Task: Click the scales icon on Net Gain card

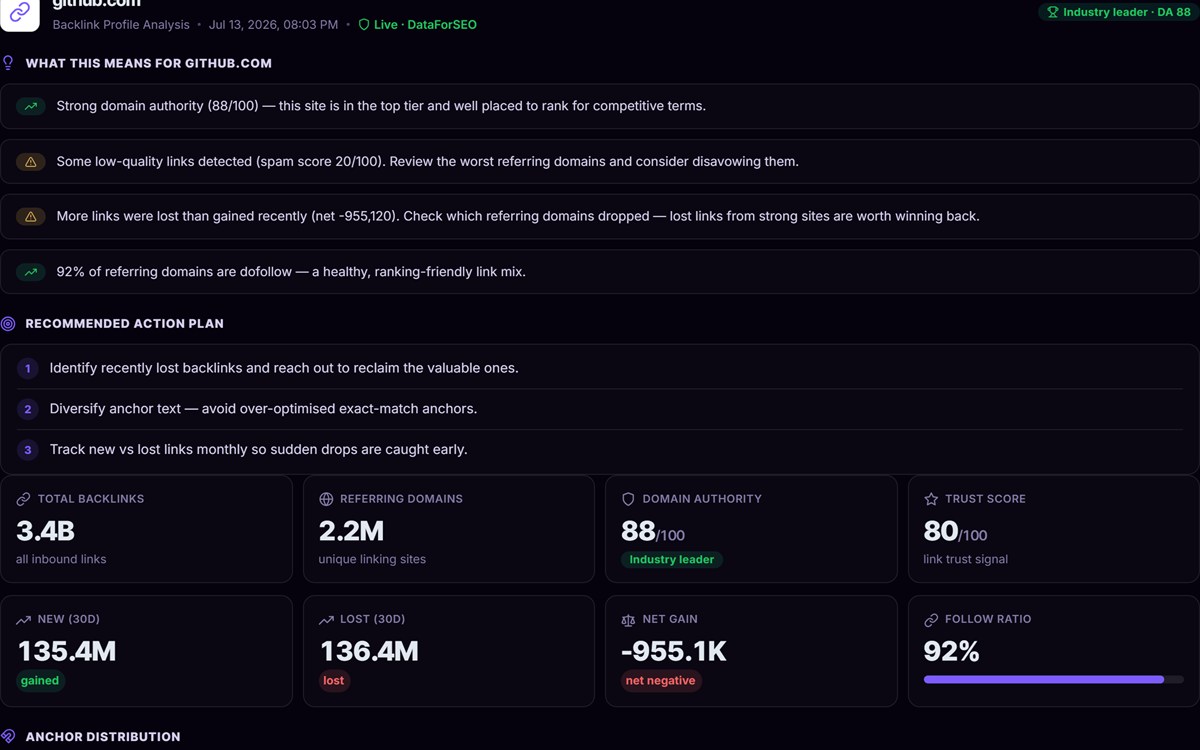Action: [x=628, y=620]
